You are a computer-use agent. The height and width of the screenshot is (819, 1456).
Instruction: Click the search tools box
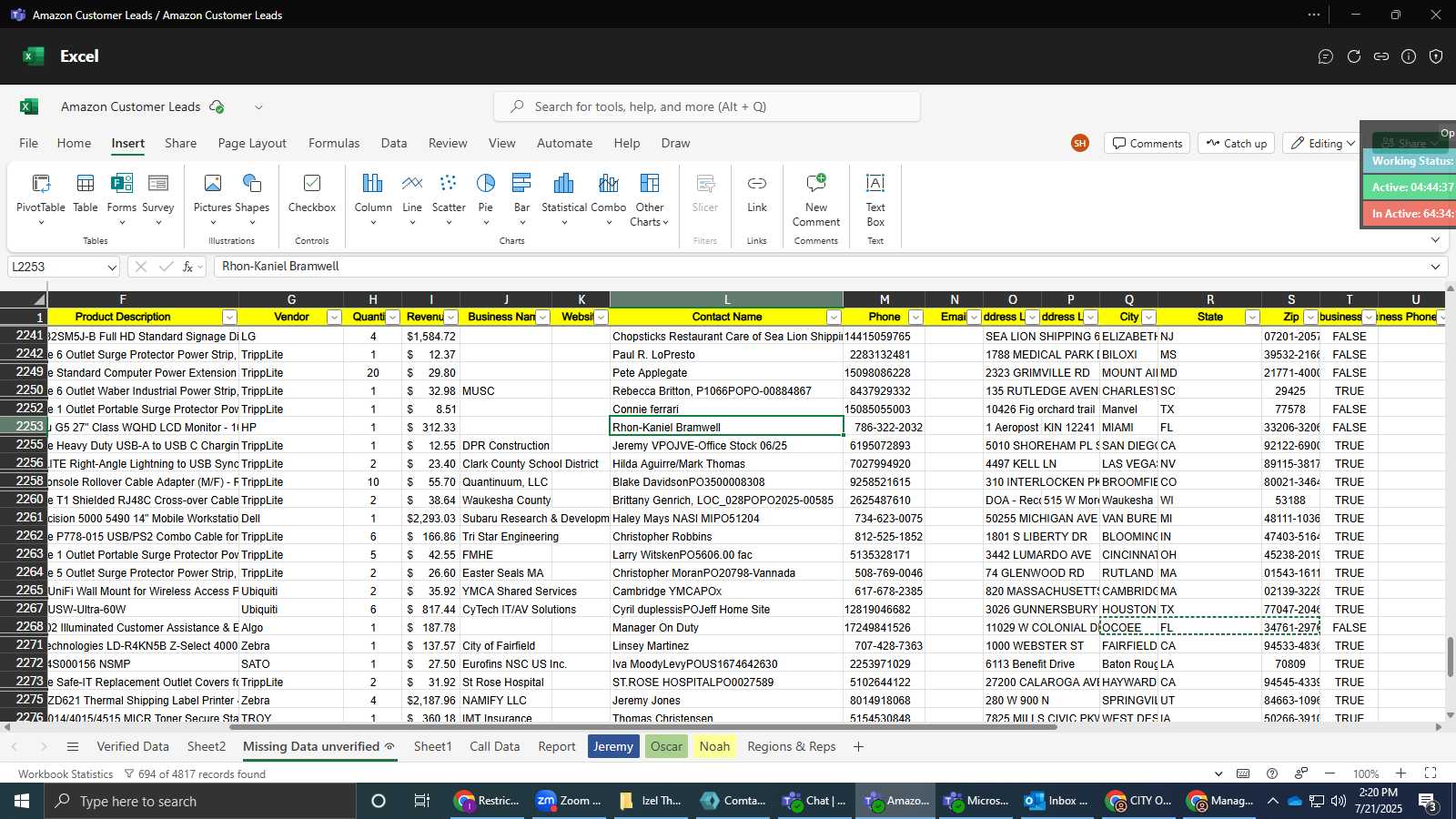707,106
